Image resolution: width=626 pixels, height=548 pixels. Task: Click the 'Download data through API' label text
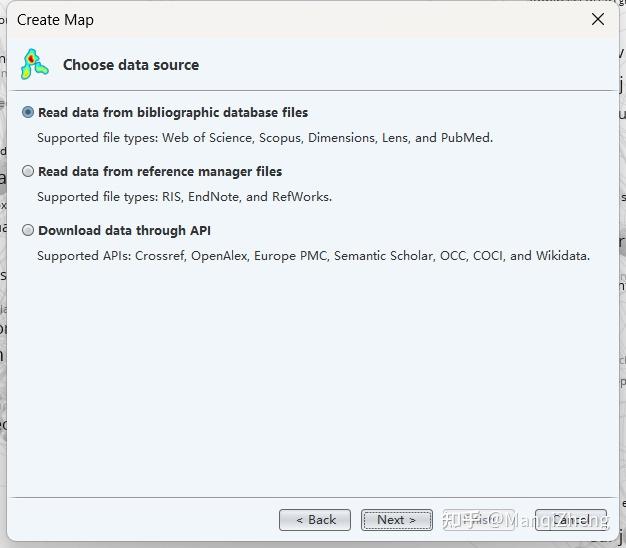tap(124, 231)
